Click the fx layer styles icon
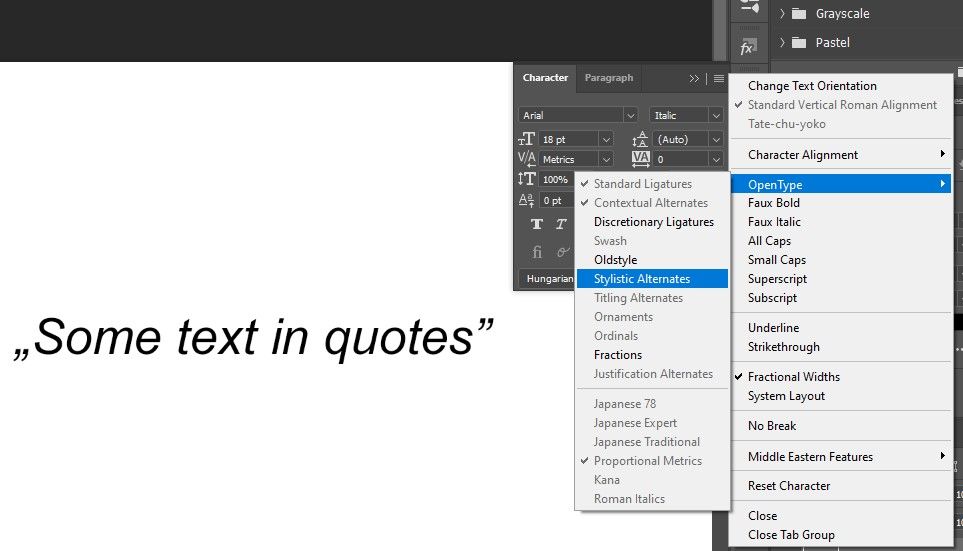The height and width of the screenshot is (551, 963). (x=747, y=48)
